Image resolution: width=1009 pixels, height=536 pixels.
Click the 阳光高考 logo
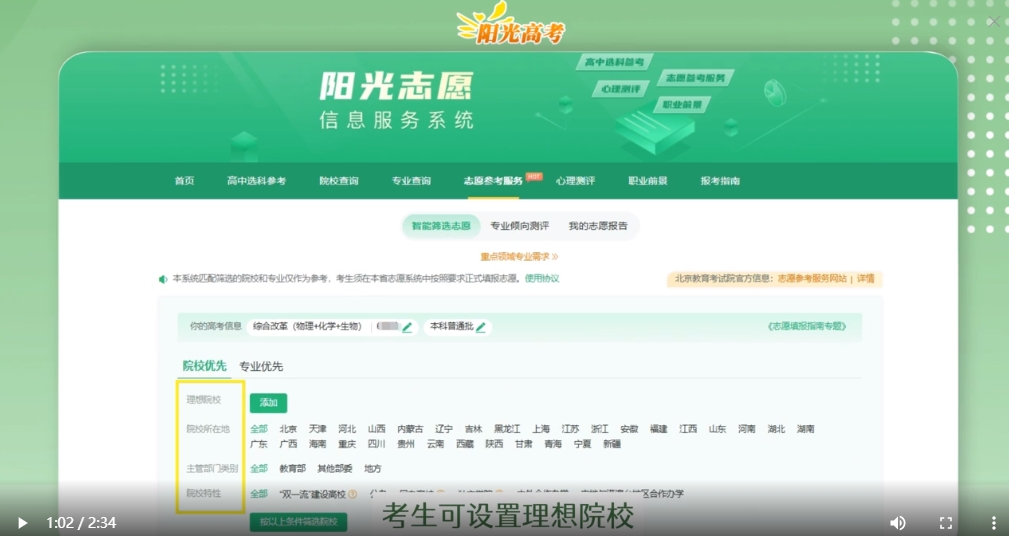[510, 24]
